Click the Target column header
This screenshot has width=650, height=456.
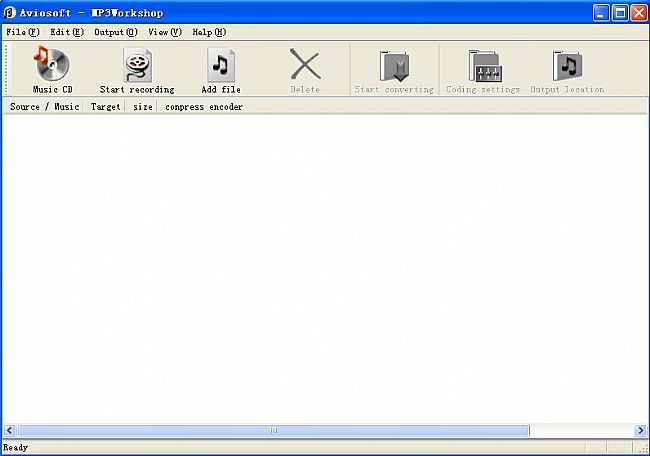104,107
